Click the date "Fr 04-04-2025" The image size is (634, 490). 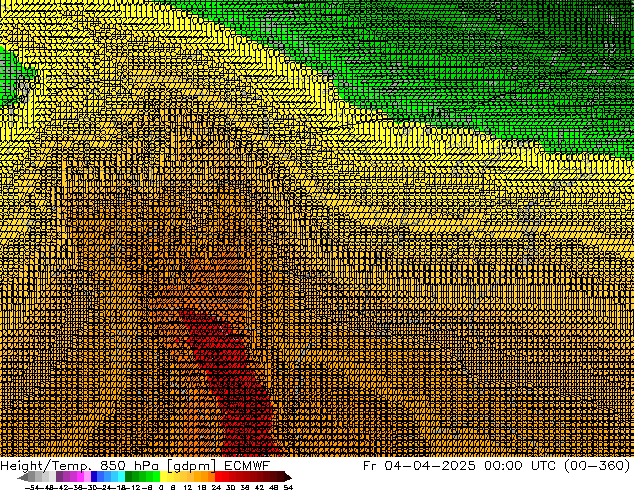pyautogui.click(x=419, y=466)
